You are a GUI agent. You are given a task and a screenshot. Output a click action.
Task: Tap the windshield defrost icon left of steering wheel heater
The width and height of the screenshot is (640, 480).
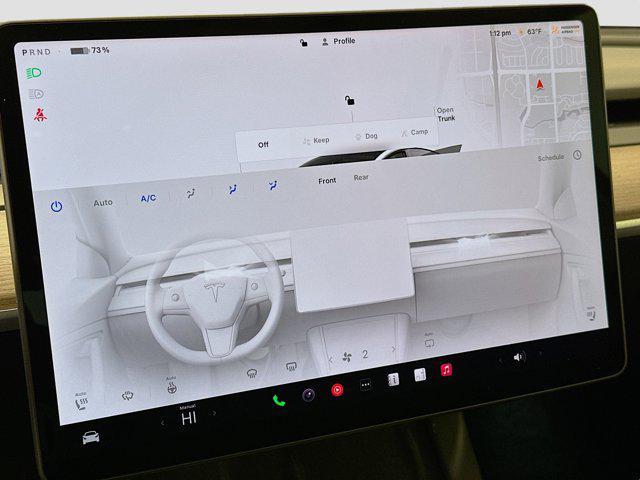point(128,396)
